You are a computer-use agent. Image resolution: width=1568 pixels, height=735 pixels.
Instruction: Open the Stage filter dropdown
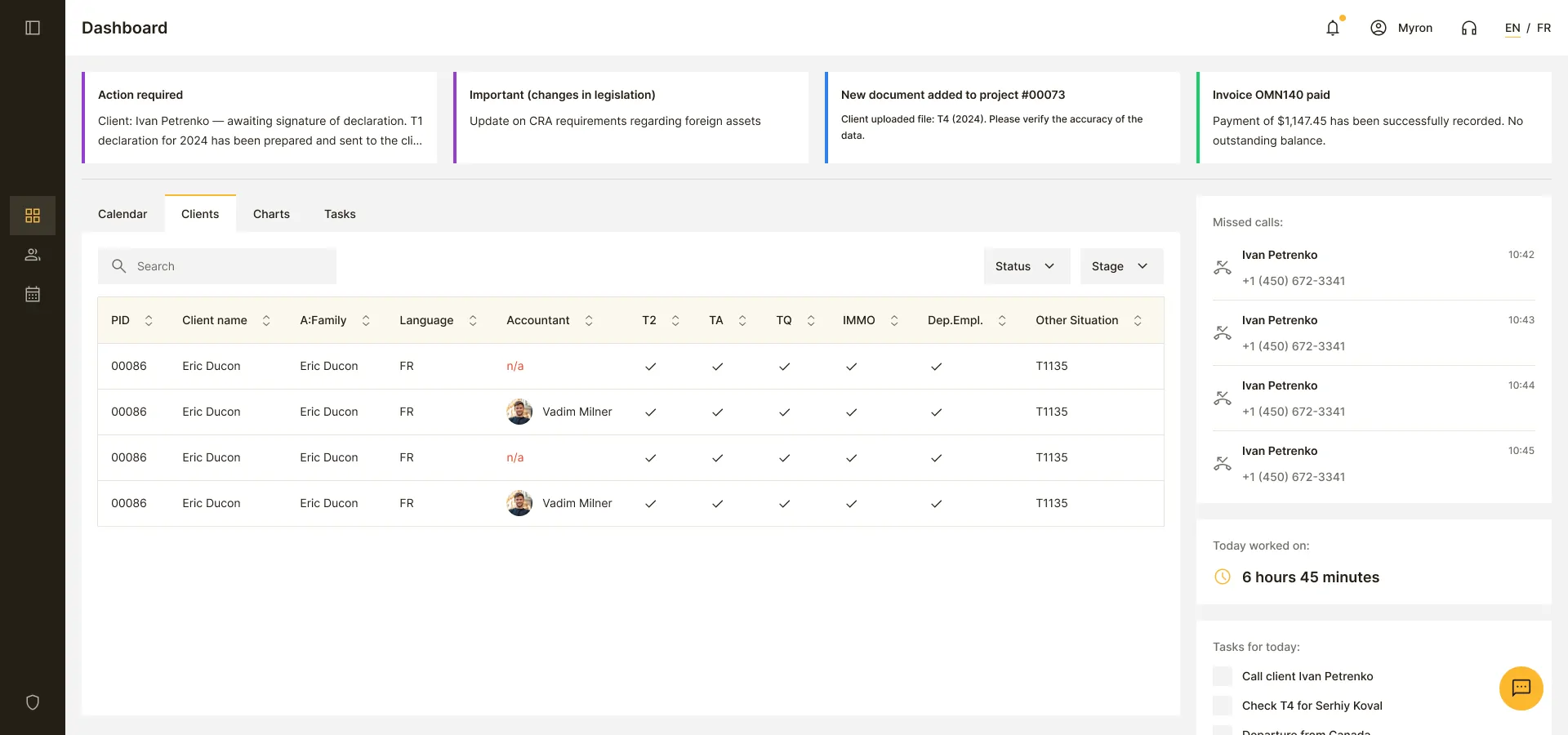point(1121,266)
